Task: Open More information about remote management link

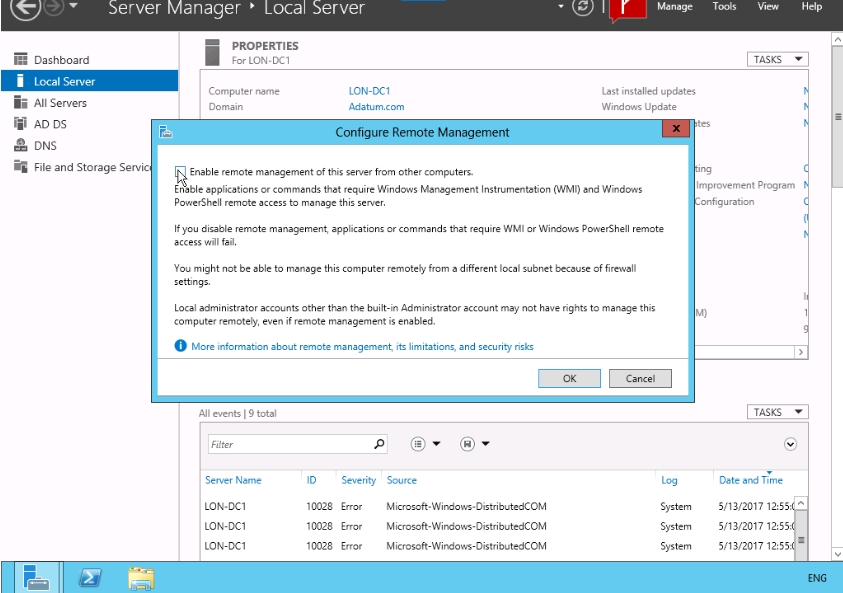Action: coord(362,347)
